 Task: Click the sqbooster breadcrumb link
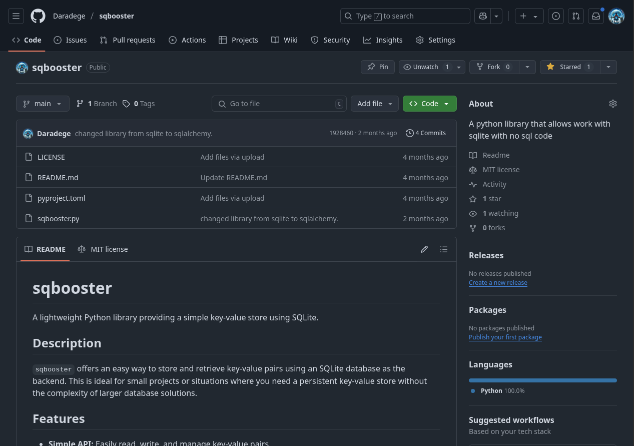[x=116, y=16]
